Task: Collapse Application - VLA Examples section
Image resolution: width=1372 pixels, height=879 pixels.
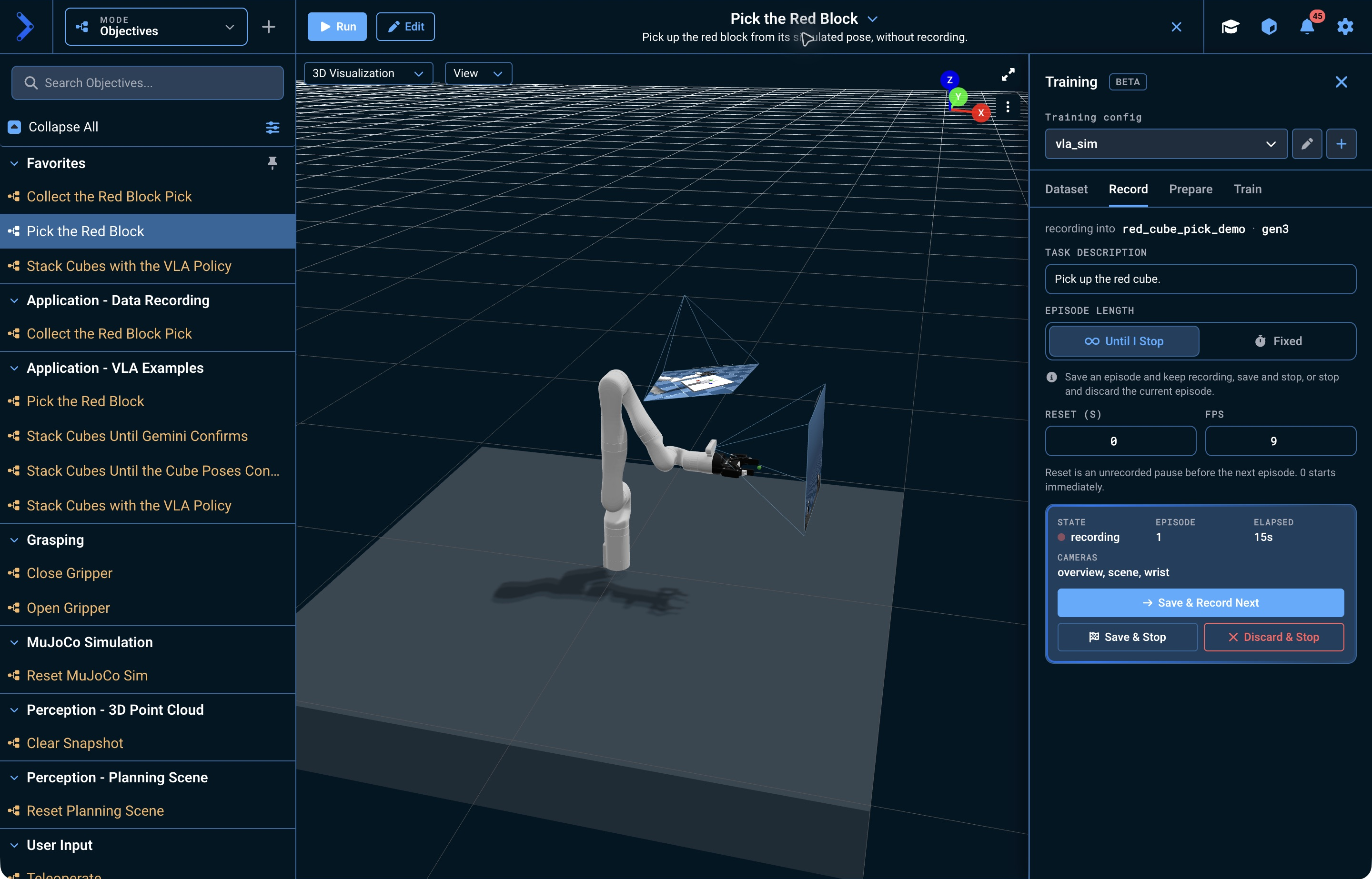Action: pos(14,368)
